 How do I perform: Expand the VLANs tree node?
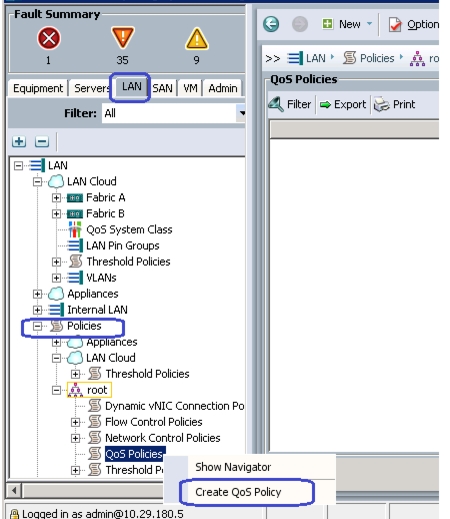click(x=56, y=278)
